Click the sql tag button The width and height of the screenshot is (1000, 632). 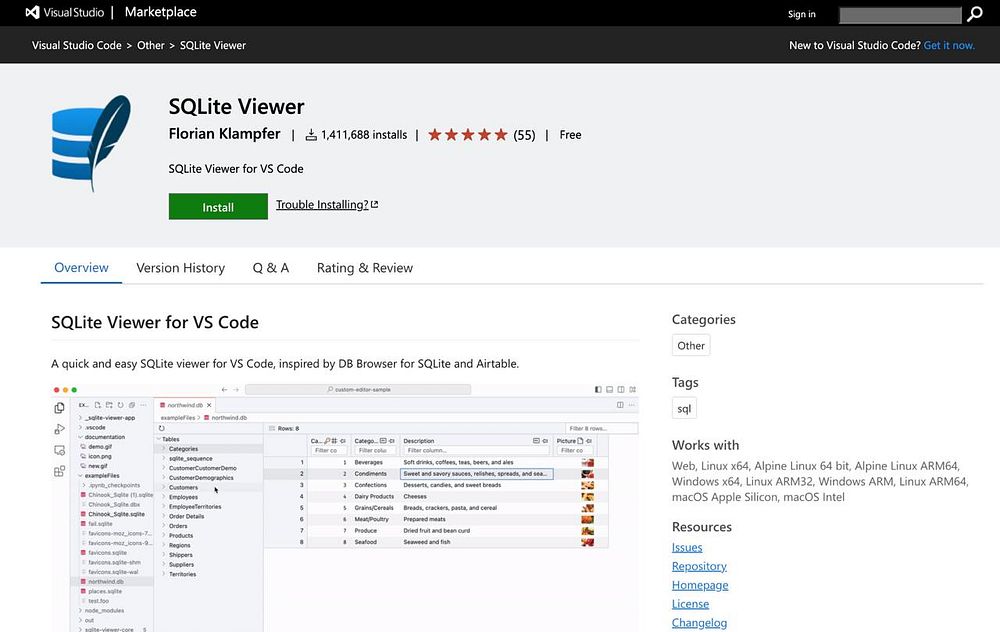(684, 409)
